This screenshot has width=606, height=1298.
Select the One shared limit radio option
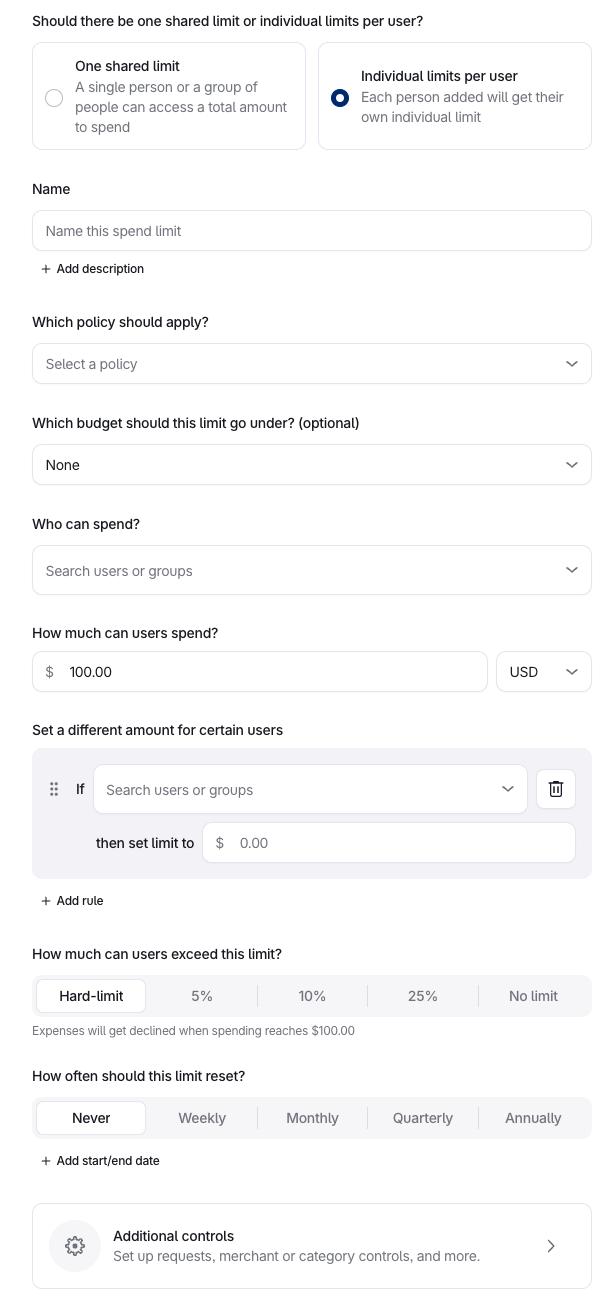point(54,97)
